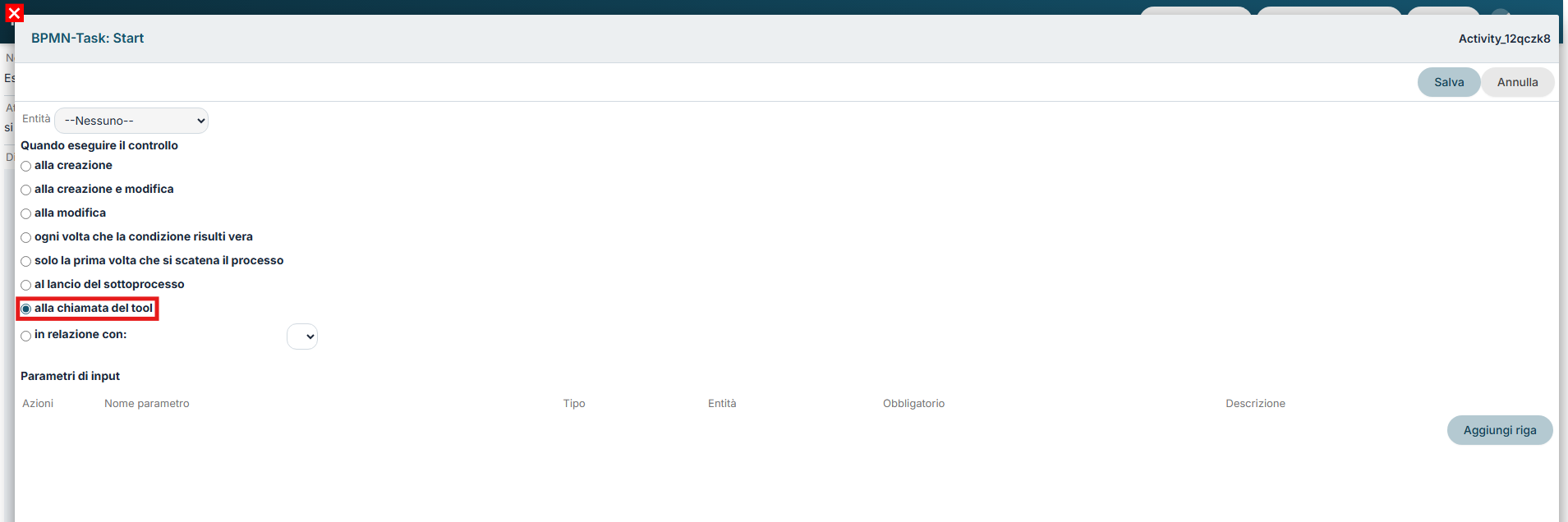Select the 'alla creazione' radio option

[x=26, y=166]
